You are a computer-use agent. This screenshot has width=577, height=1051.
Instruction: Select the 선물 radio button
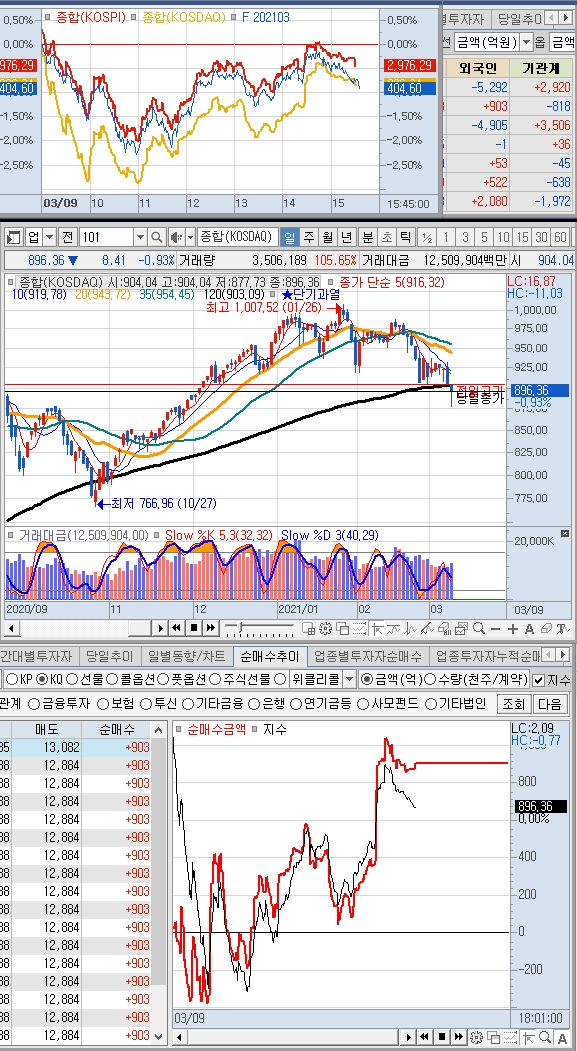72,679
